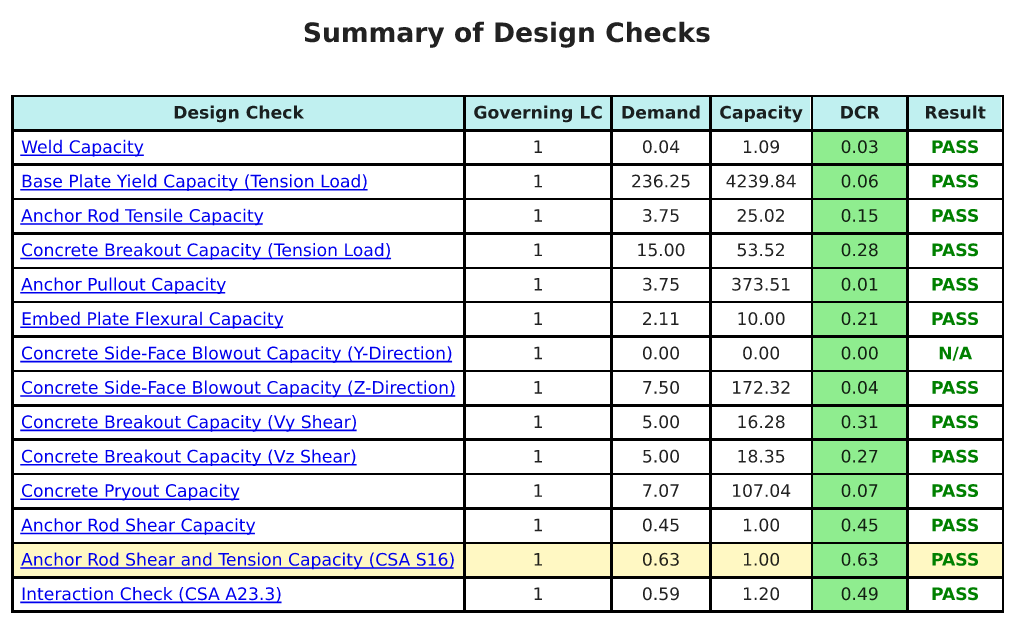View the Anchor Pullout Capacity check
Screen dimensions: 1015x627
click(x=123, y=285)
